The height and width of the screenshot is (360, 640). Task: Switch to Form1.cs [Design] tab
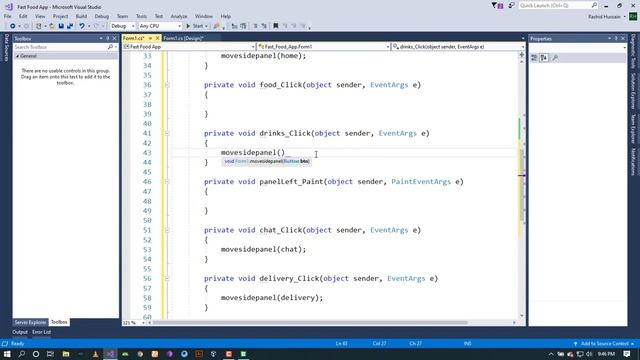(183, 38)
